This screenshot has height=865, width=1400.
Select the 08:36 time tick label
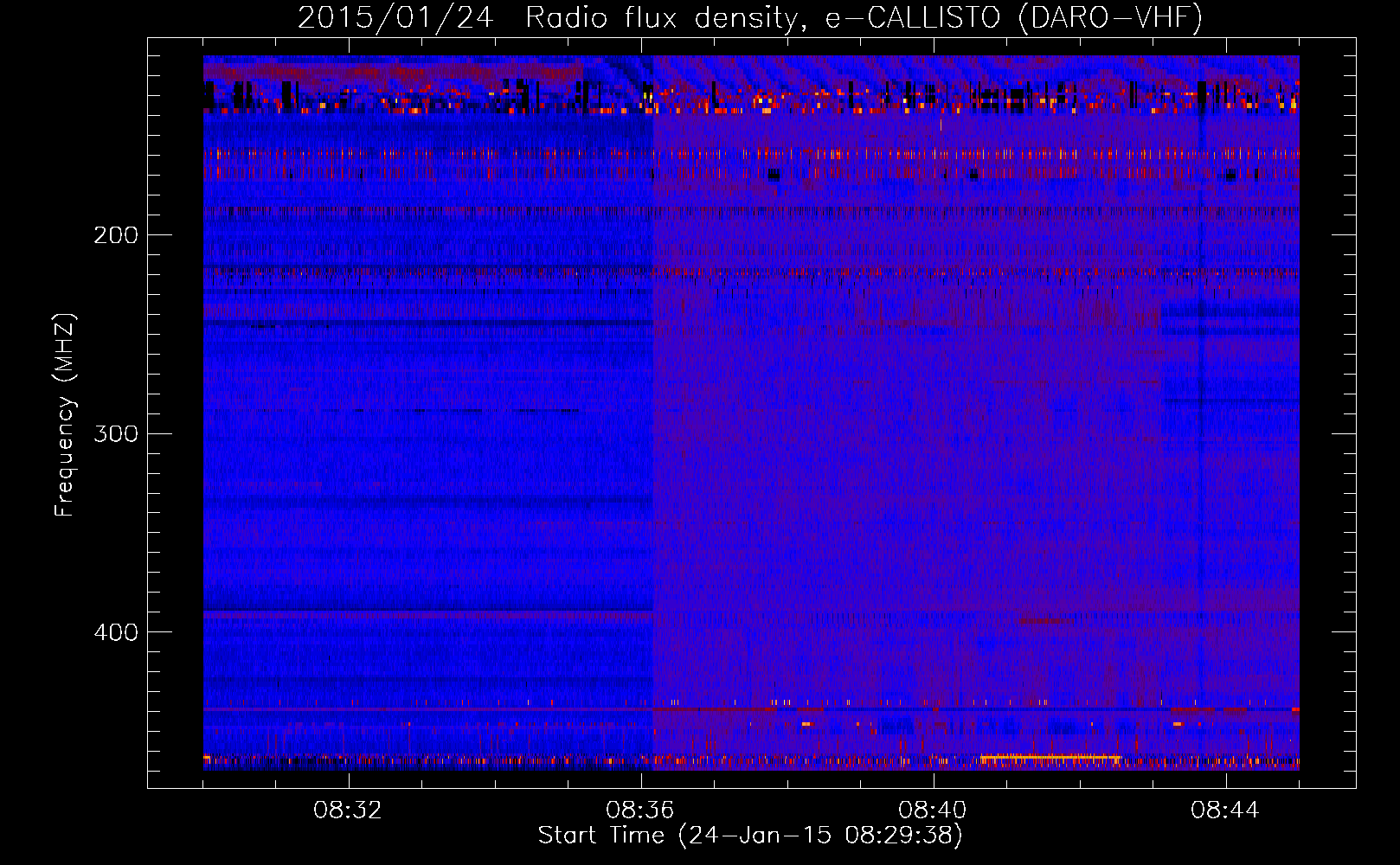tap(640, 811)
